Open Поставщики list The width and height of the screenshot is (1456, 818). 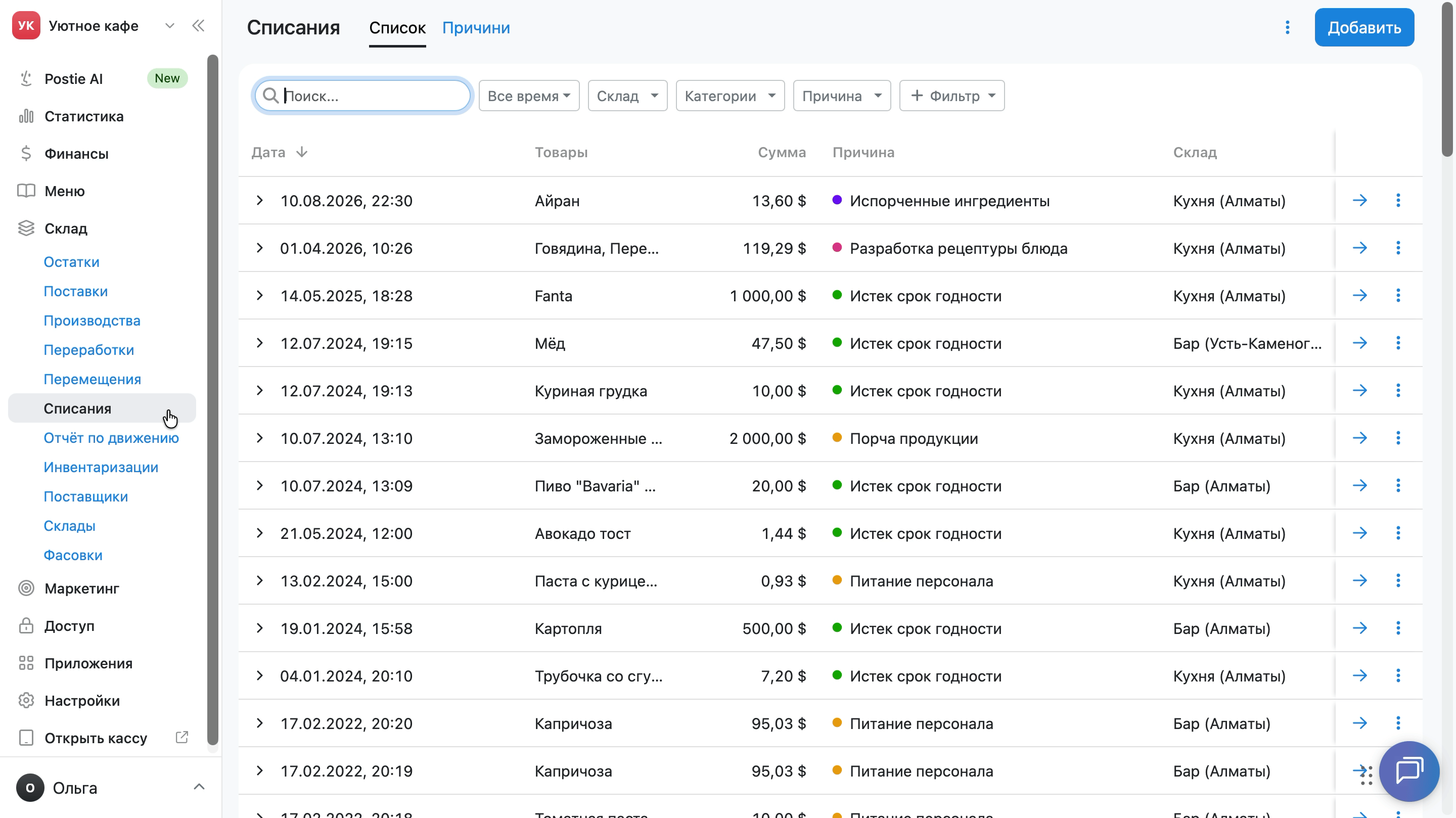(86, 497)
